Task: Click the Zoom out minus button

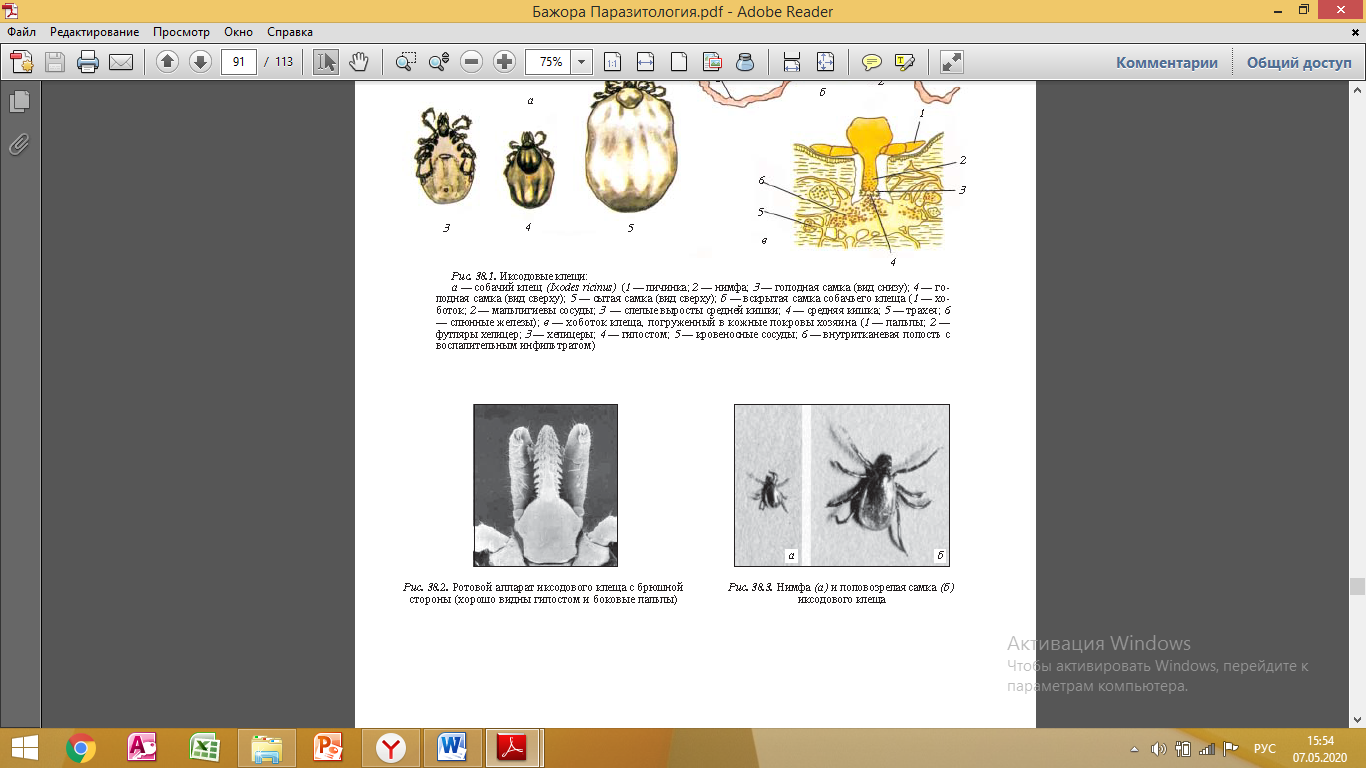Action: tap(472, 62)
